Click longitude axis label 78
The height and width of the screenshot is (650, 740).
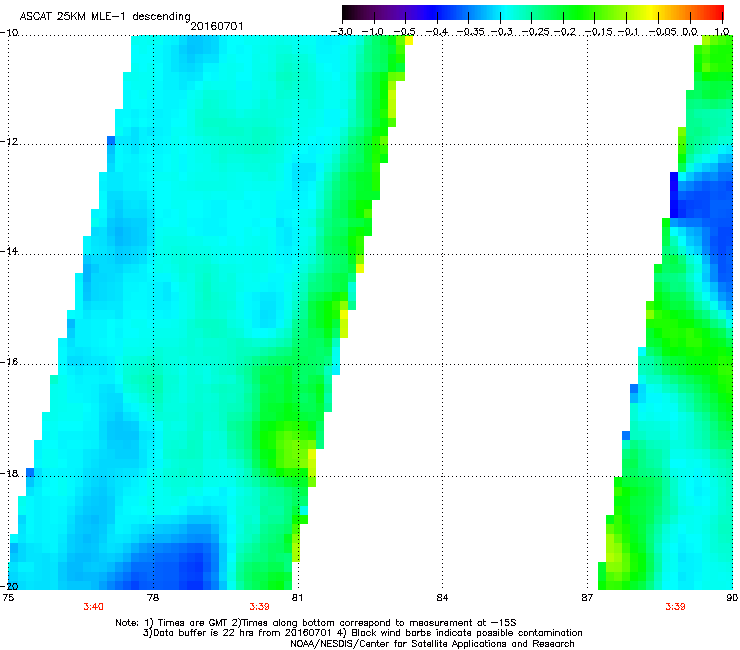click(153, 598)
